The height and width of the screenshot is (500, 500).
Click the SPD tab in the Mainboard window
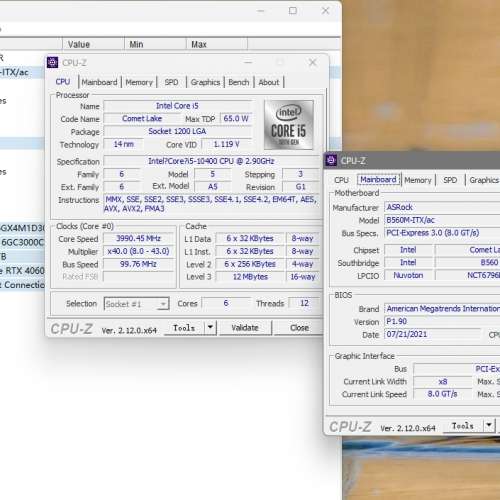point(450,180)
